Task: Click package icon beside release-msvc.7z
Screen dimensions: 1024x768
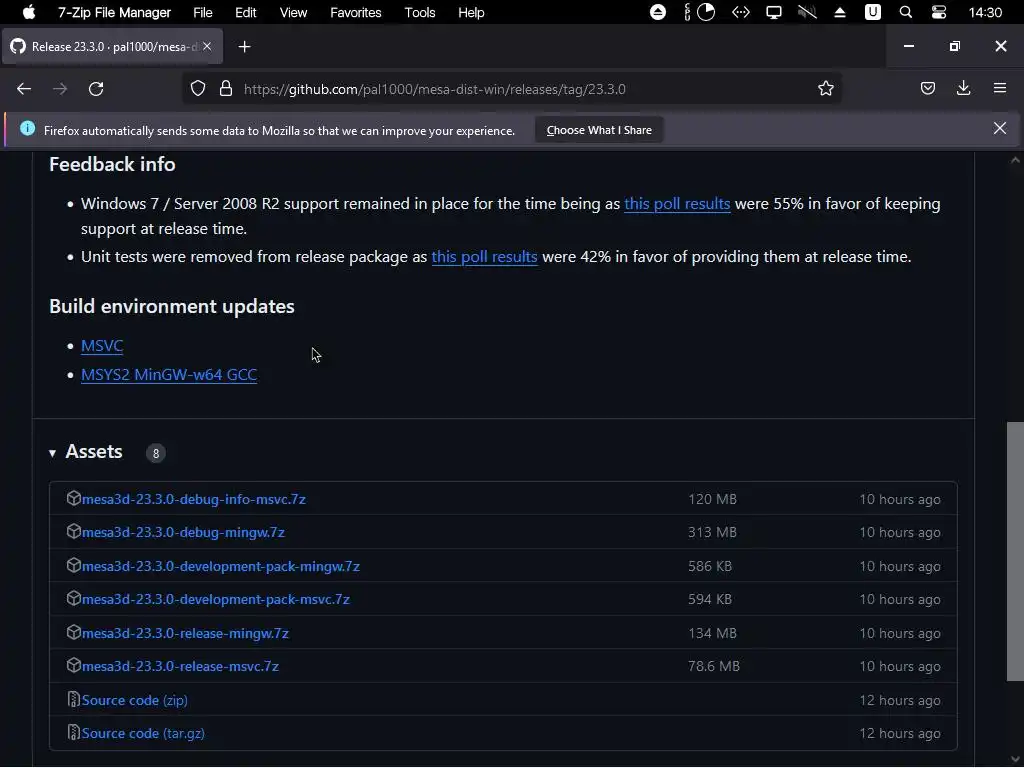Action: (73, 665)
